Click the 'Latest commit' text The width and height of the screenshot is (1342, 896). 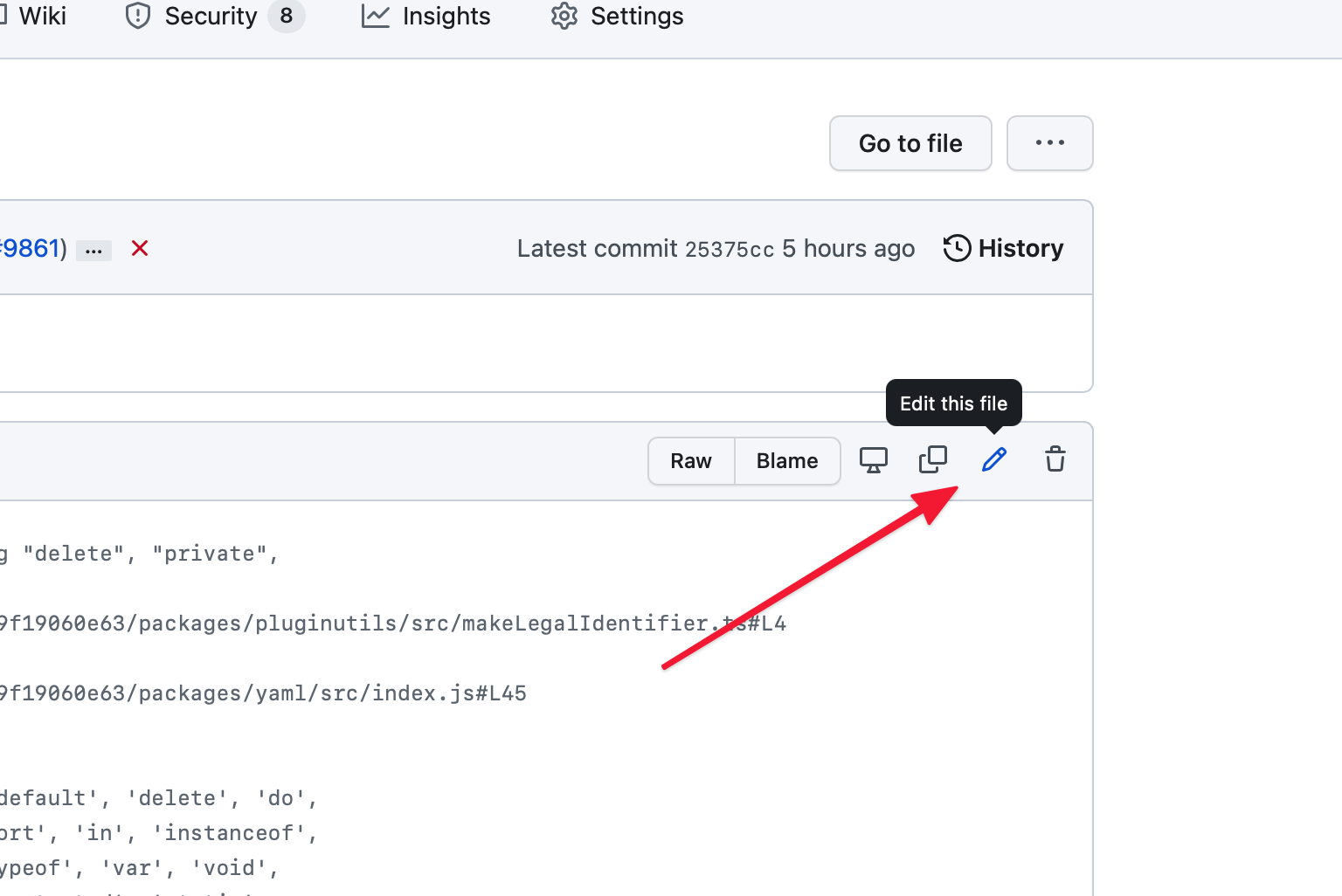point(598,249)
